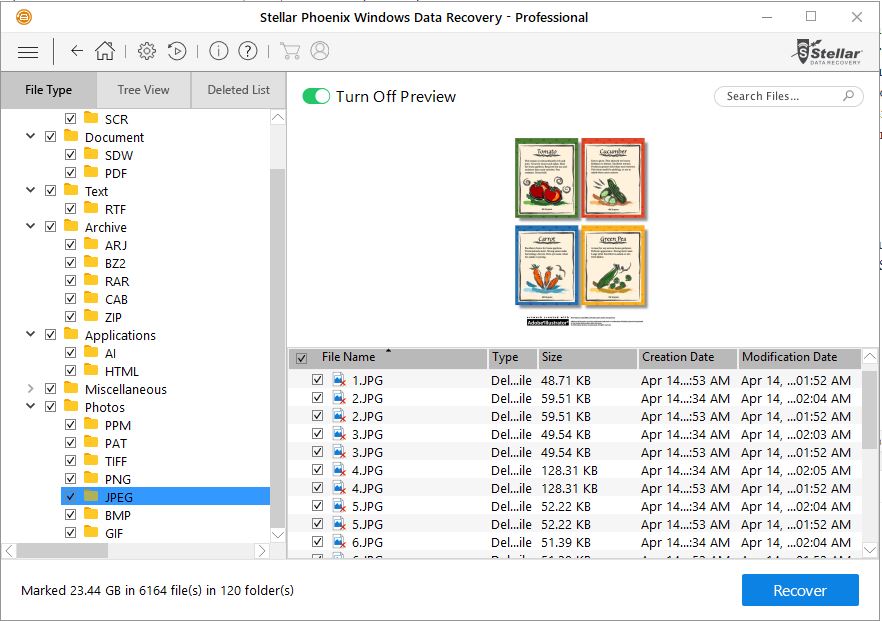882x622 pixels.
Task: Click the Recover button
Action: coord(799,590)
